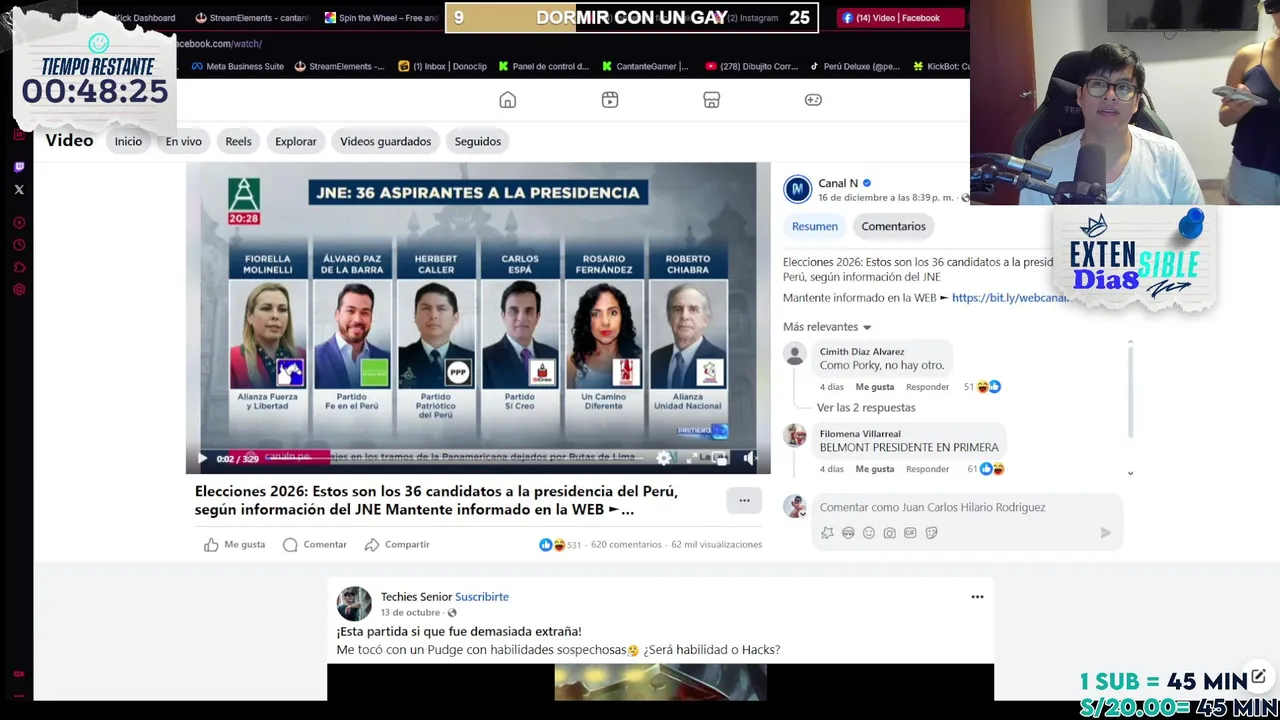
Task: Switch to the En vivo tab
Action: point(184,141)
